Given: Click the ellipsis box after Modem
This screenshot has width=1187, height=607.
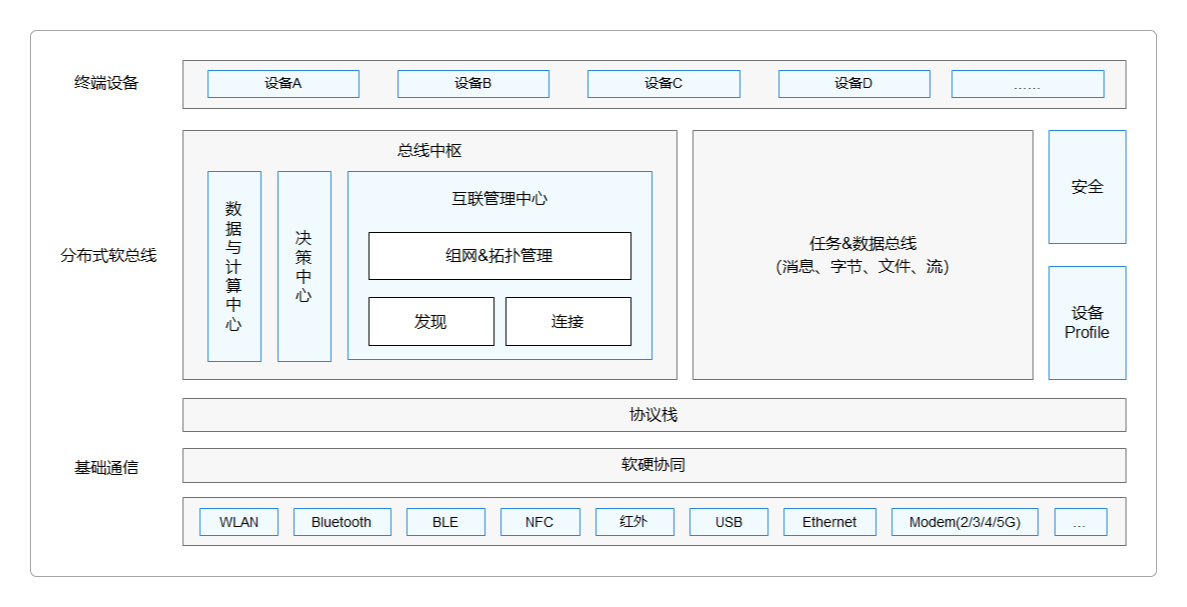Looking at the screenshot, I should pyautogui.click(x=1081, y=522).
